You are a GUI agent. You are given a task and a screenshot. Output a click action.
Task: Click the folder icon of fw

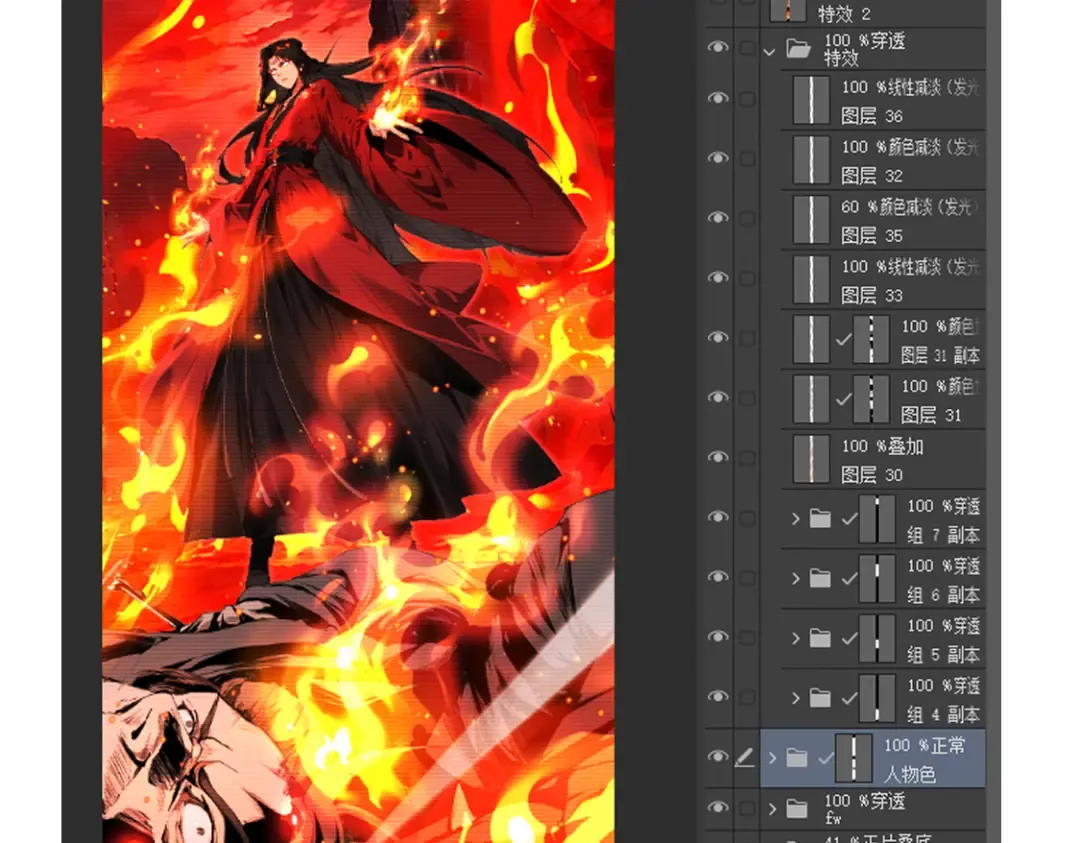[796, 808]
